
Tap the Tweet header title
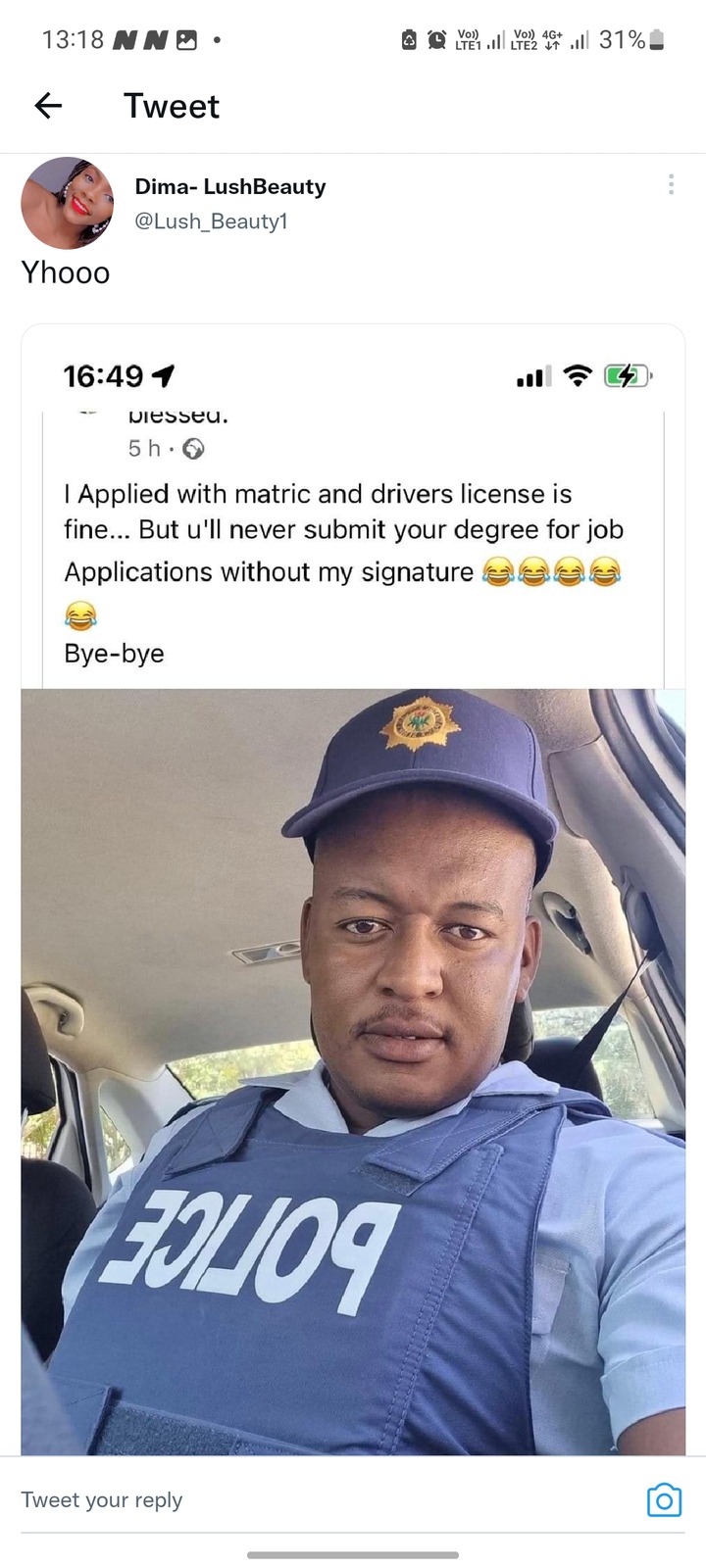pyautogui.click(x=172, y=106)
